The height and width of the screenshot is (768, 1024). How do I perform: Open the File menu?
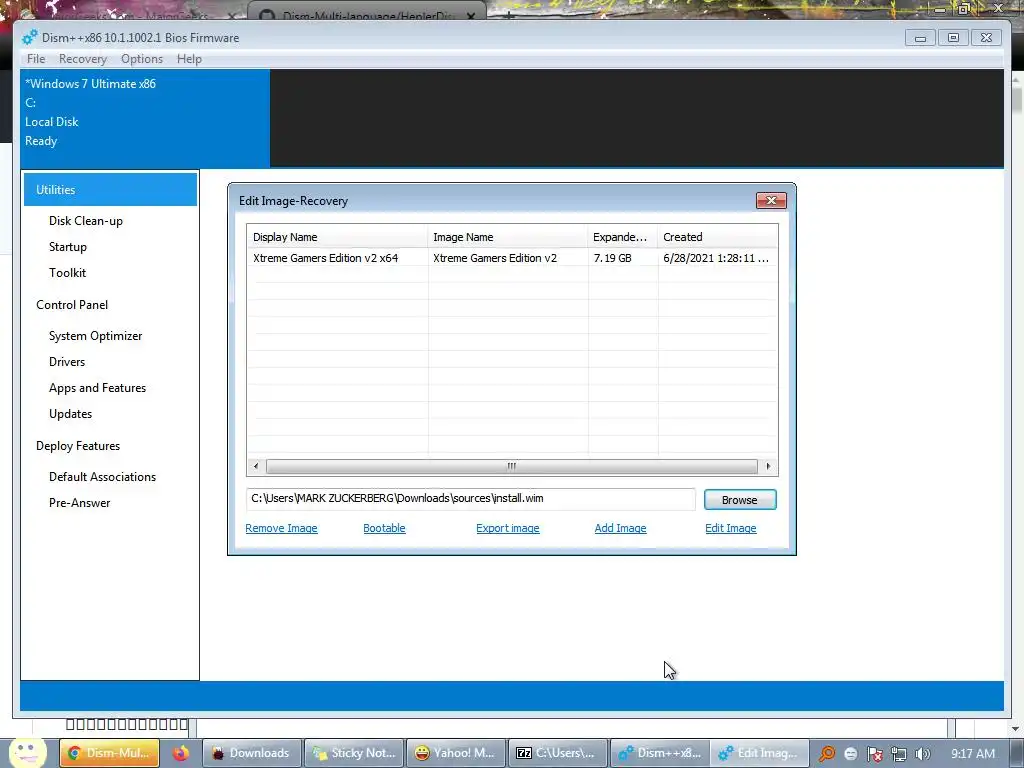click(36, 59)
